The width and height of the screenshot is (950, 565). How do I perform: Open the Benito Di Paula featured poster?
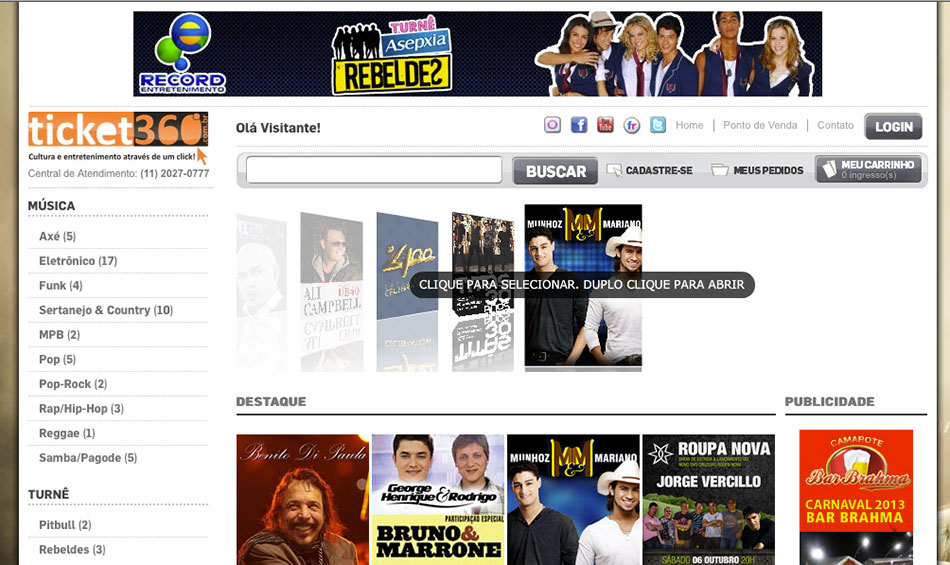303,500
